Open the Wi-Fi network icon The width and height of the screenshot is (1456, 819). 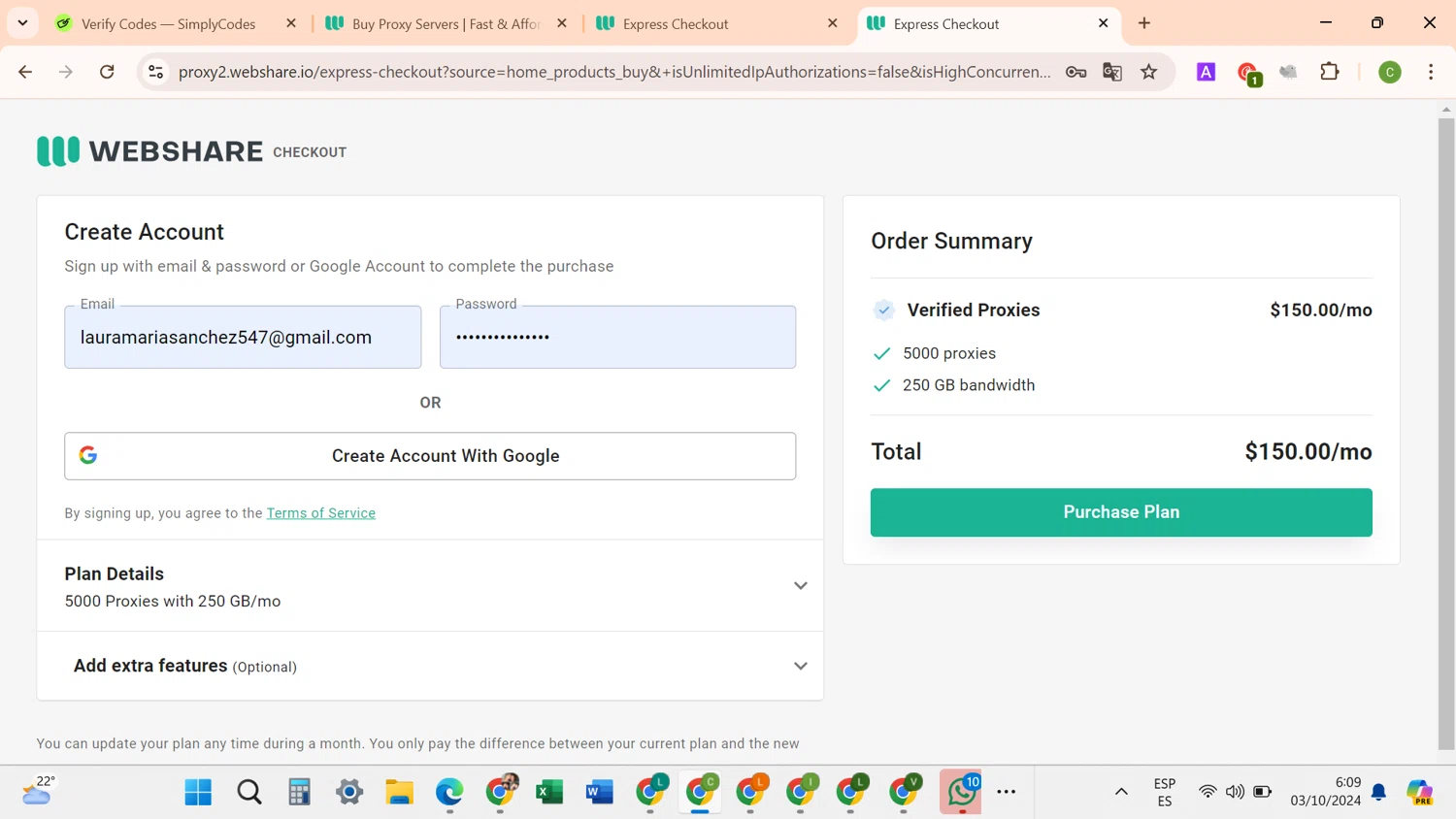(x=1208, y=792)
